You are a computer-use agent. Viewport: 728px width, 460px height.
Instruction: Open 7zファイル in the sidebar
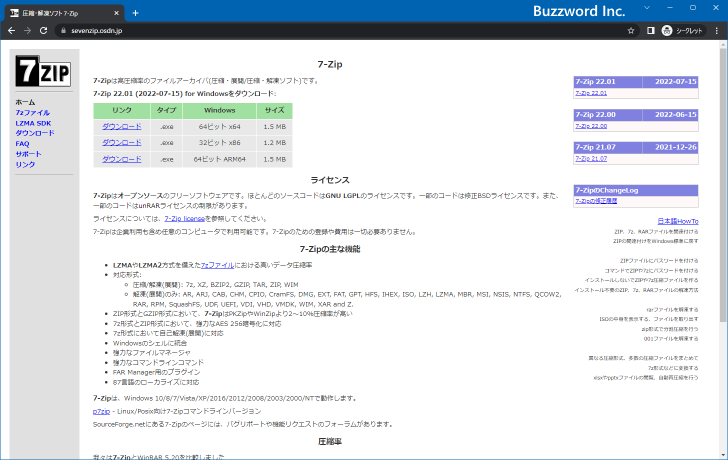(x=32, y=113)
